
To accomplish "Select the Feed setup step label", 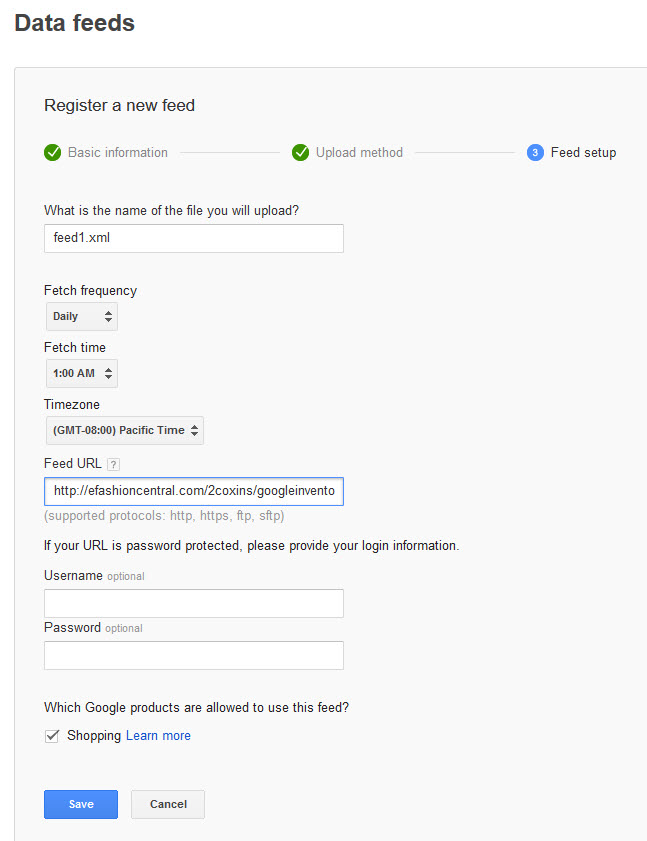I will point(583,152).
